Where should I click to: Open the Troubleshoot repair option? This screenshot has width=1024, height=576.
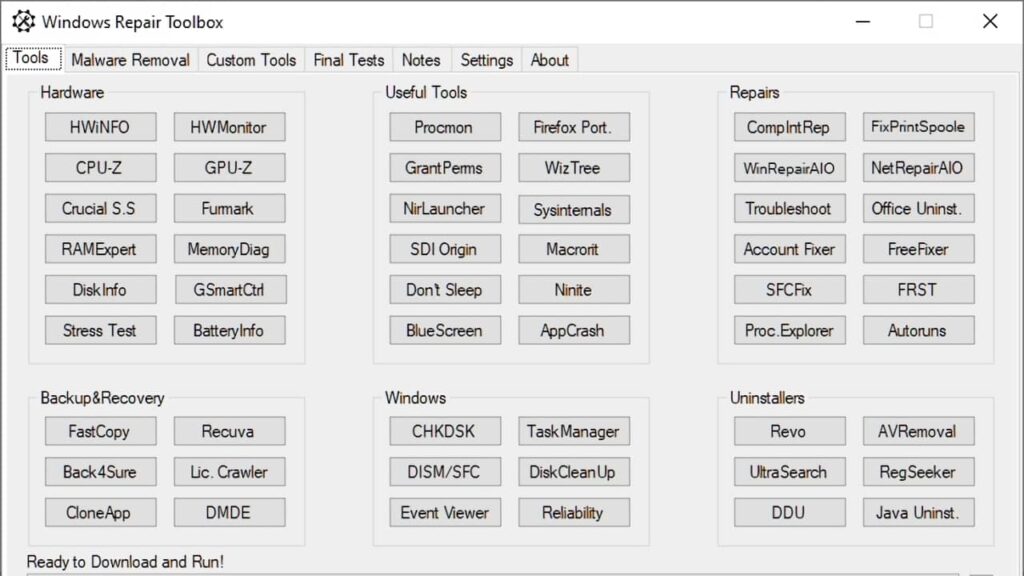click(x=789, y=209)
